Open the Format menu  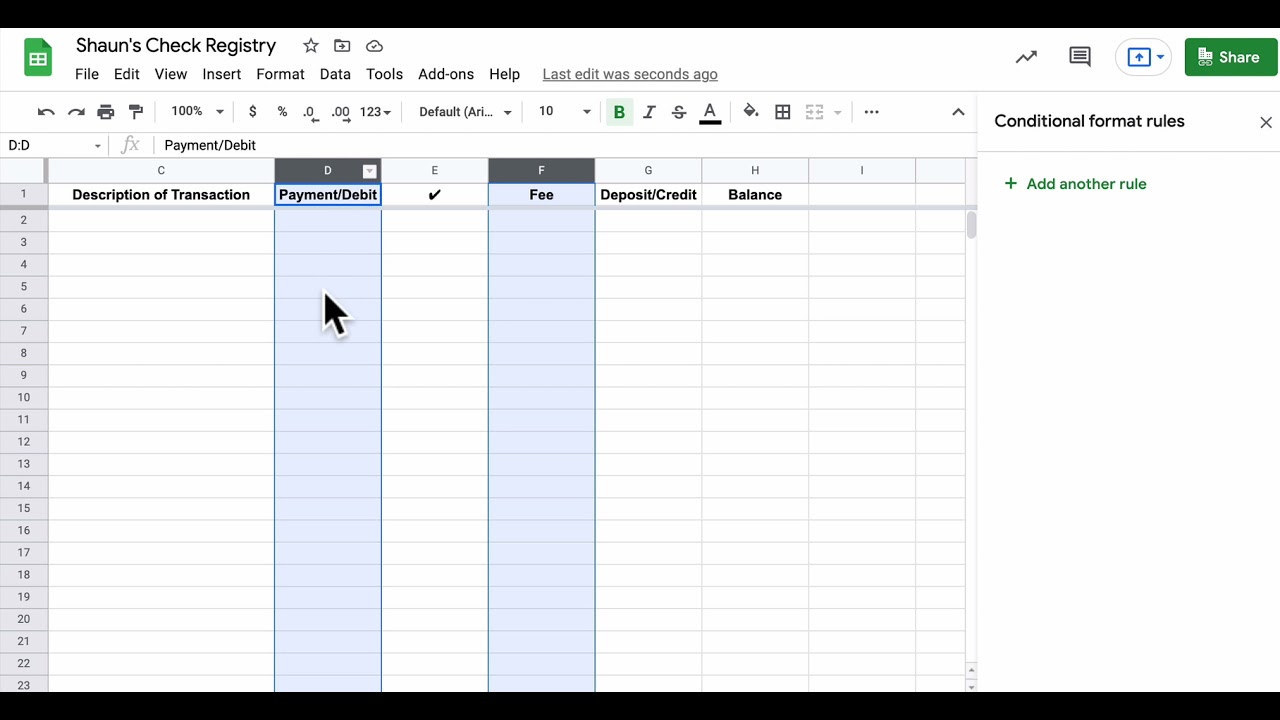point(280,74)
